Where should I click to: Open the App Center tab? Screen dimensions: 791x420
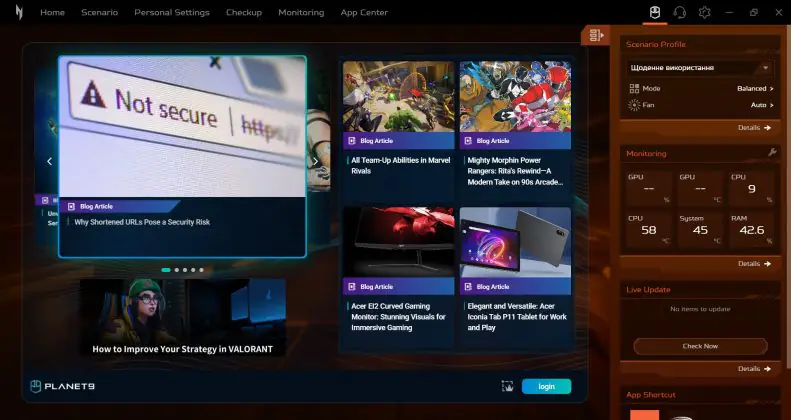(x=364, y=13)
